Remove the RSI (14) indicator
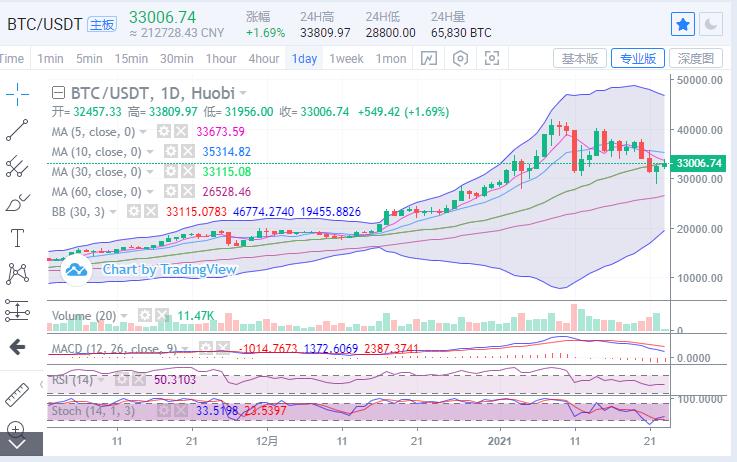The width and height of the screenshot is (737, 462). [139, 379]
